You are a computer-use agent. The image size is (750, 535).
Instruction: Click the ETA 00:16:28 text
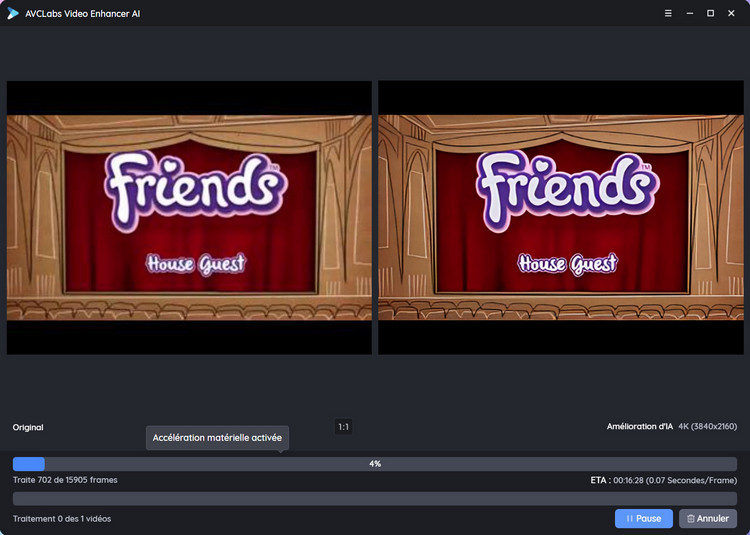[x=663, y=480]
